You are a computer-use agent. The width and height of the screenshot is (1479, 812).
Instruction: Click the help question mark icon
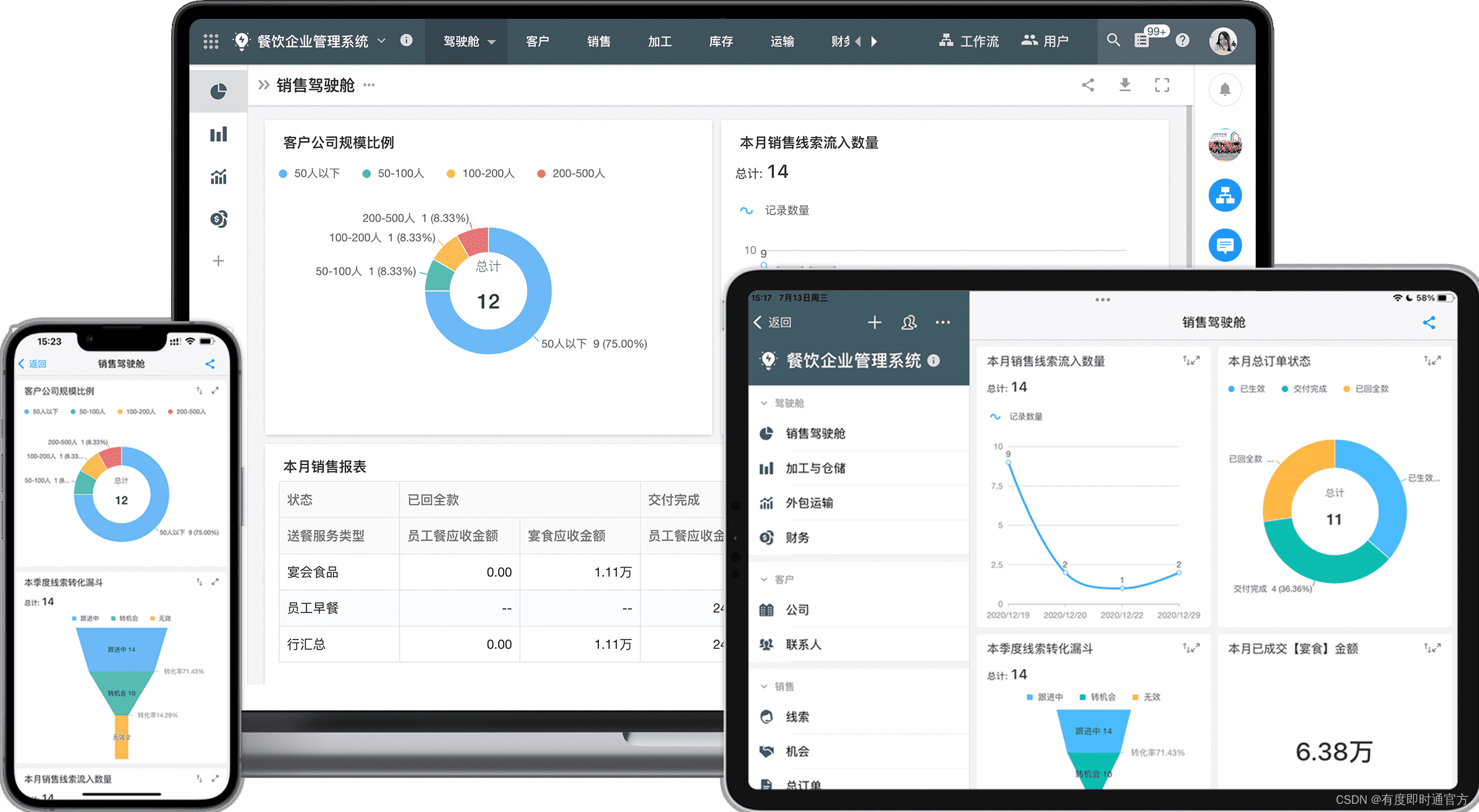tap(1182, 41)
